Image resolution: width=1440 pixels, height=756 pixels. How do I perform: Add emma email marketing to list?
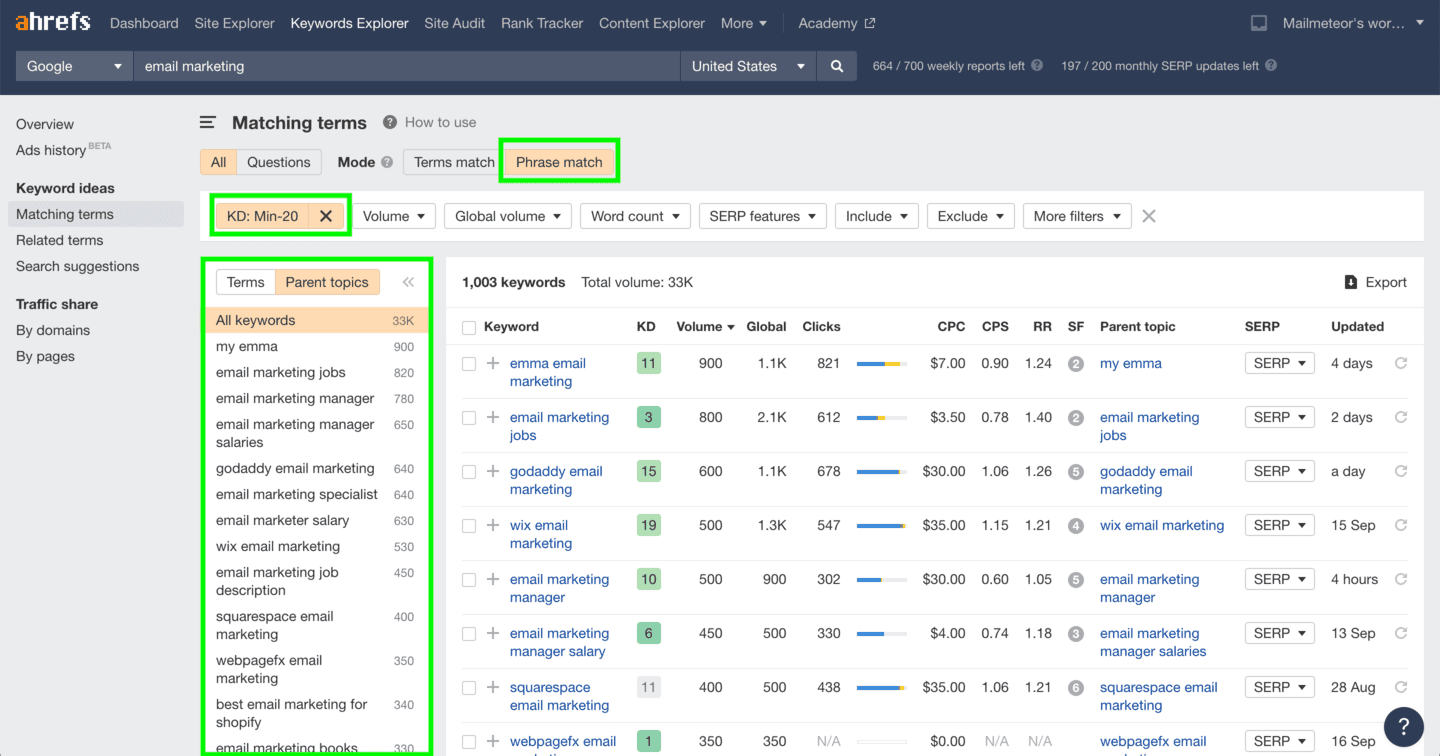493,364
